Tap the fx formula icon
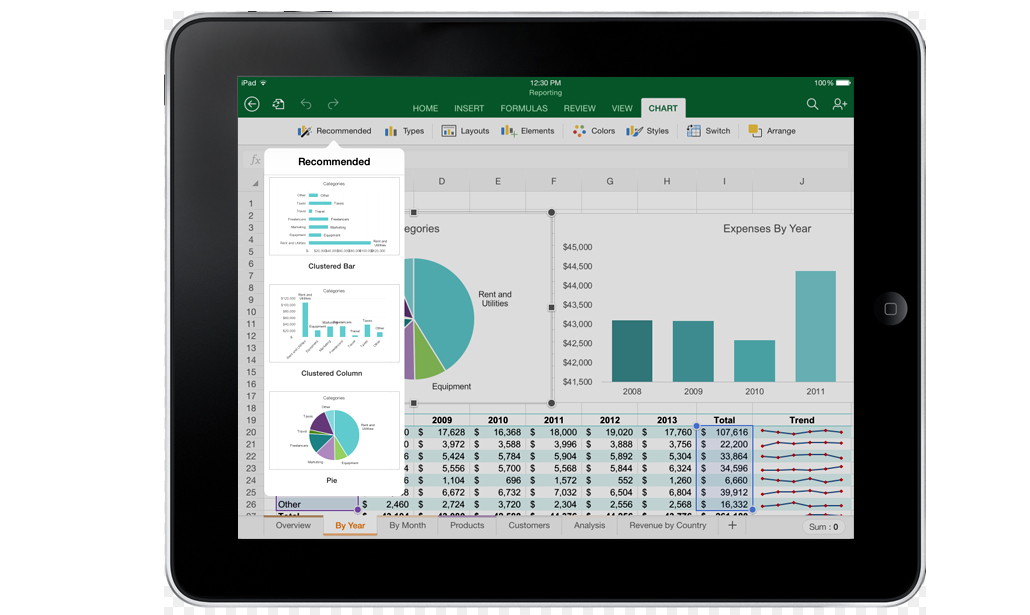The image size is (1030, 615). point(255,160)
